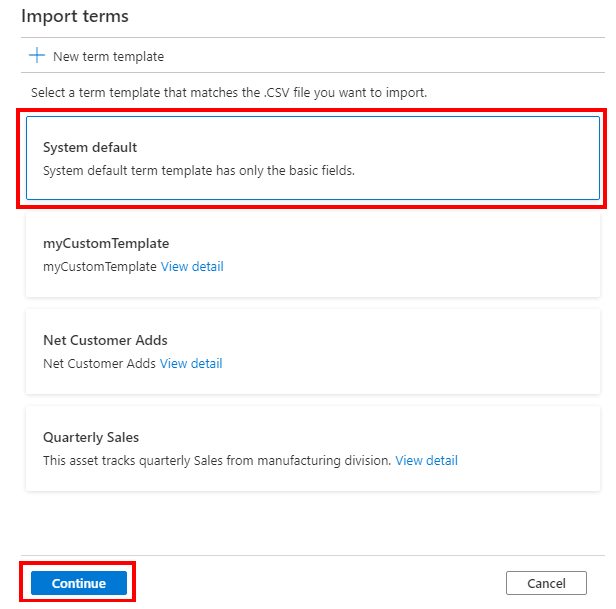Click the myCustomTemplate bold title

(106, 243)
